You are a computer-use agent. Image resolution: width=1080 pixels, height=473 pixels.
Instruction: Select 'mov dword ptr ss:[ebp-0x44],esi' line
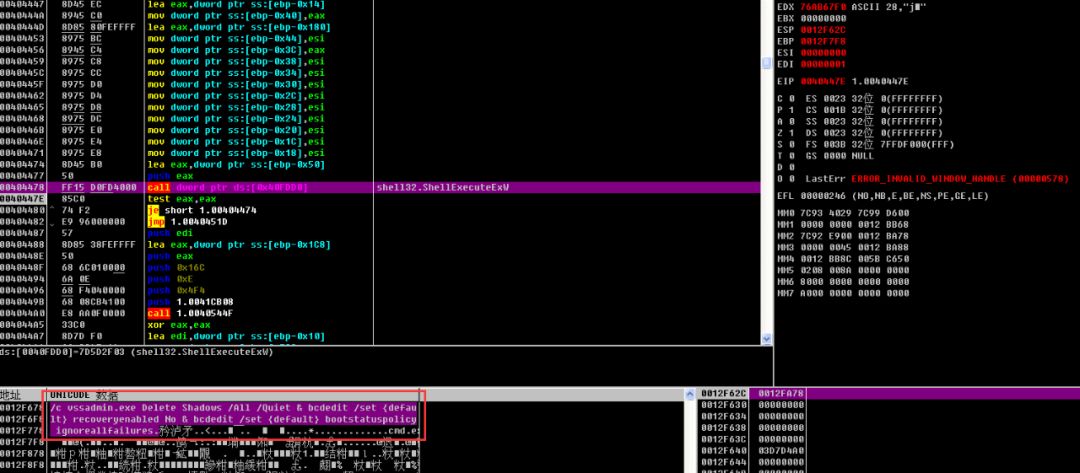[236, 39]
